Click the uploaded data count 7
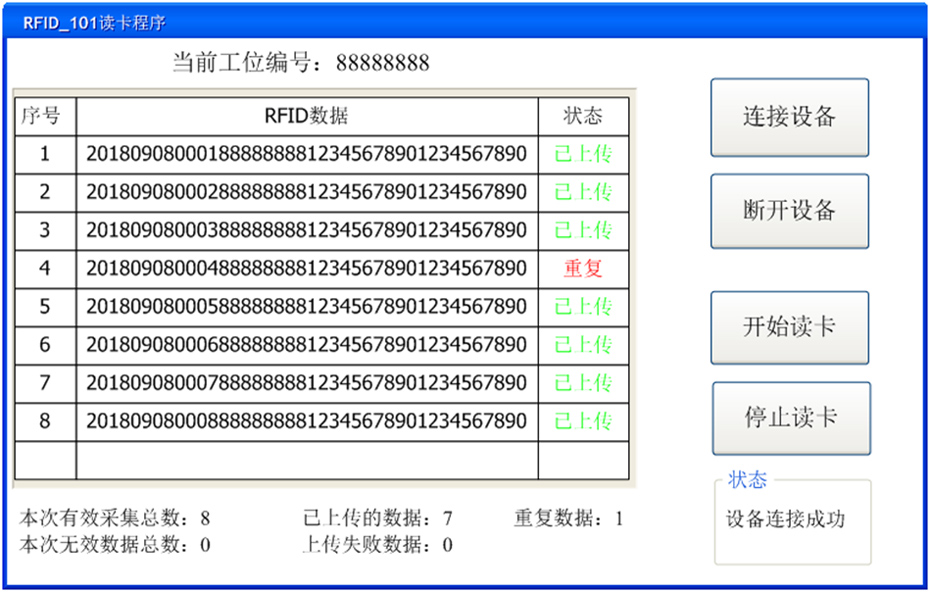This screenshot has height=592, width=930. tap(447, 518)
